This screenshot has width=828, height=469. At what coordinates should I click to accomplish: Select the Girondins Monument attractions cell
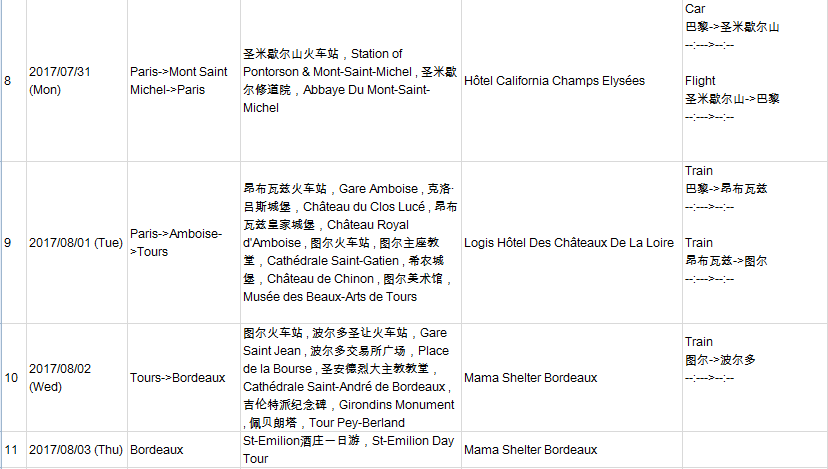point(350,377)
